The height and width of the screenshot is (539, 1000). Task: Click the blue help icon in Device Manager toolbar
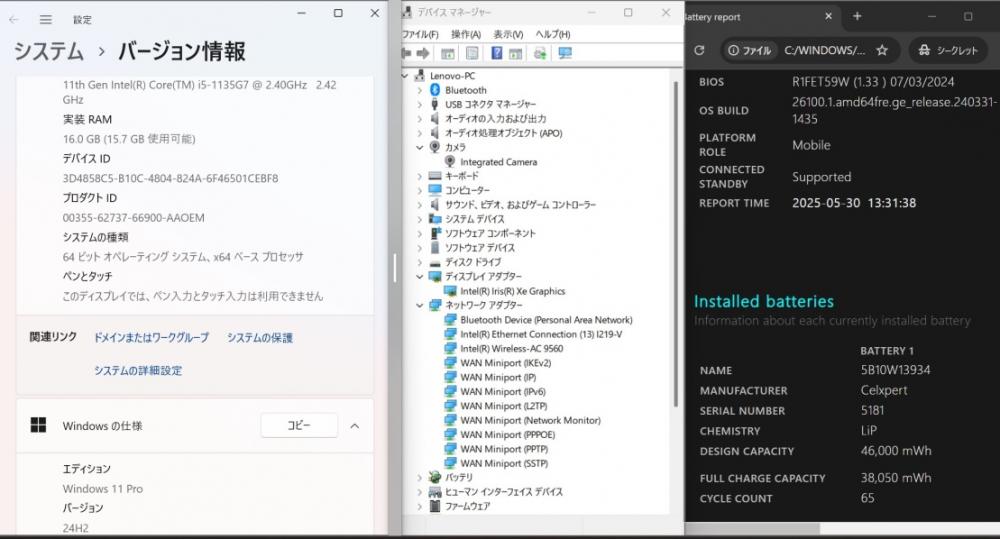tap(497, 54)
